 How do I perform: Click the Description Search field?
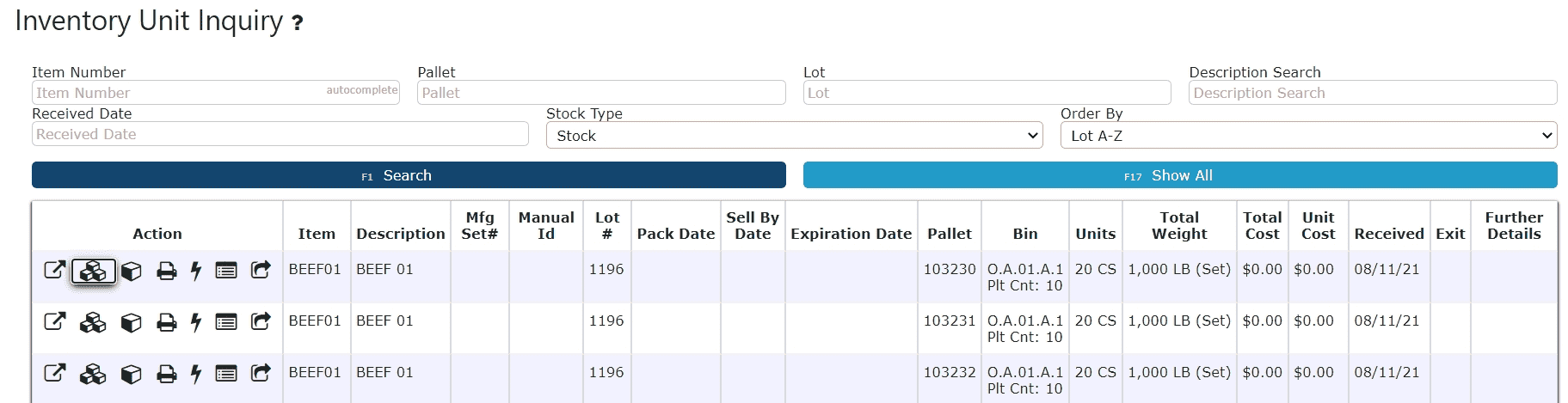[1373, 93]
